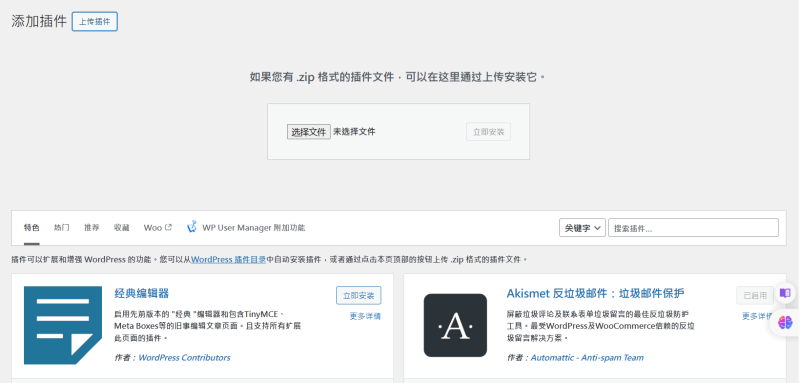This screenshot has width=800, height=383.
Task: Open 更多详情 for 经典编辑器
Action: [365, 316]
